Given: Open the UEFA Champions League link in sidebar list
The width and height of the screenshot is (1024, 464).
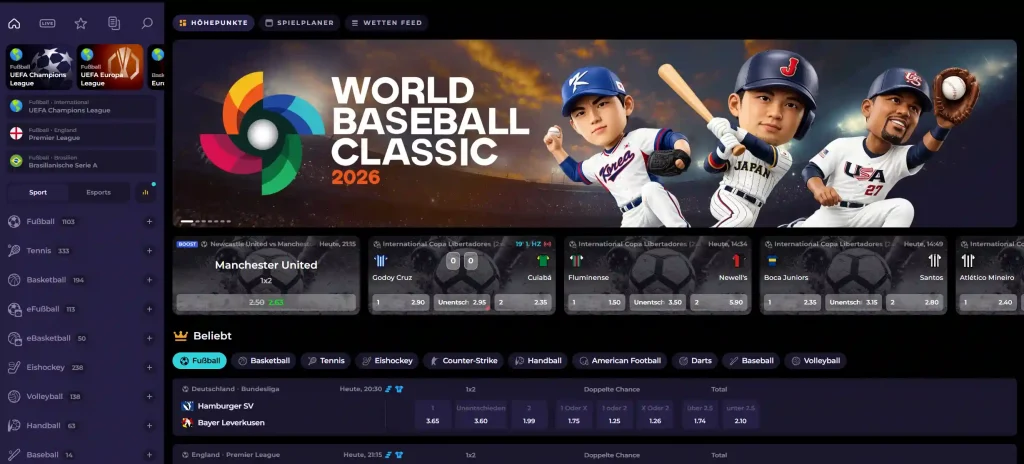Looking at the screenshot, I should click(x=82, y=106).
